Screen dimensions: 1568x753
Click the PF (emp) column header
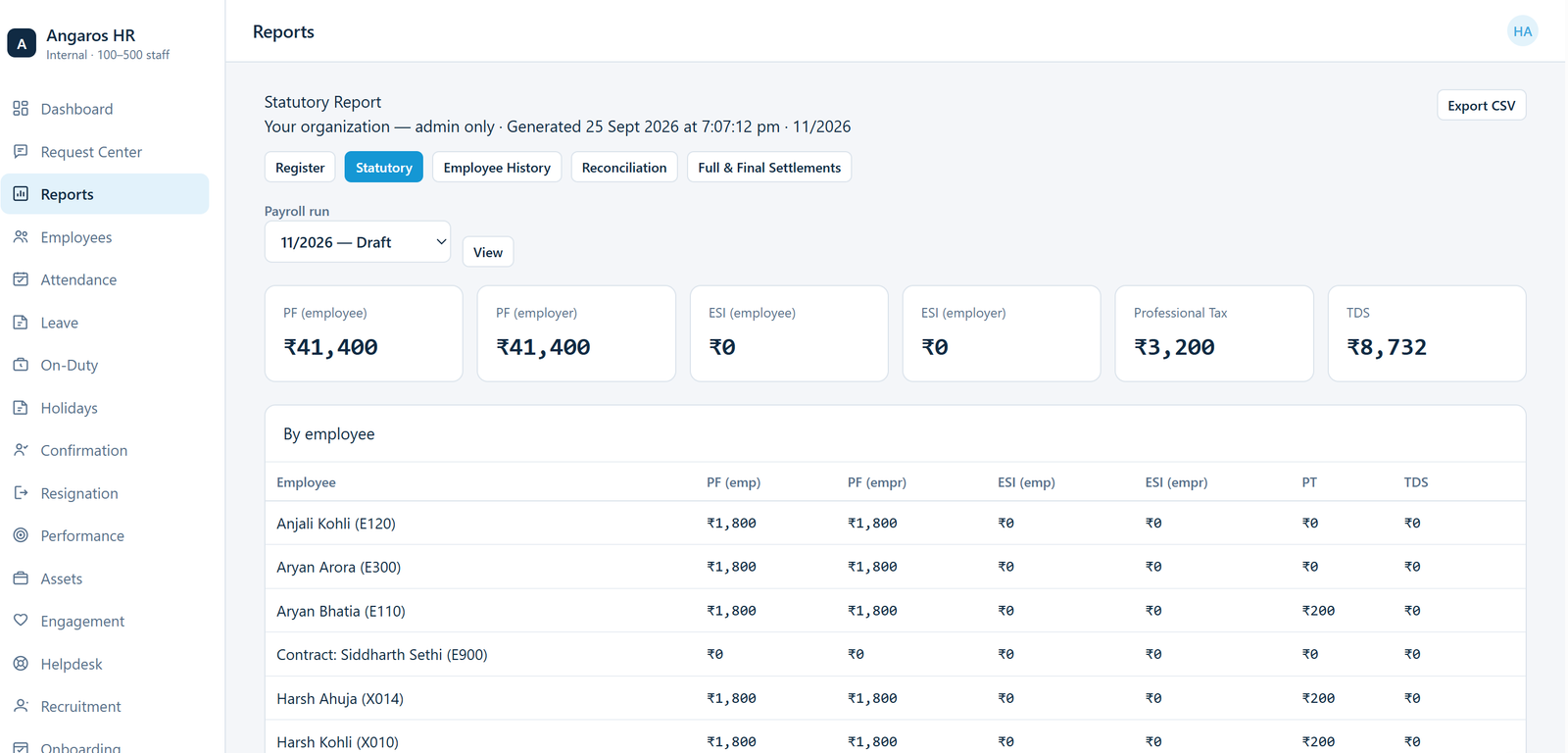tap(733, 482)
